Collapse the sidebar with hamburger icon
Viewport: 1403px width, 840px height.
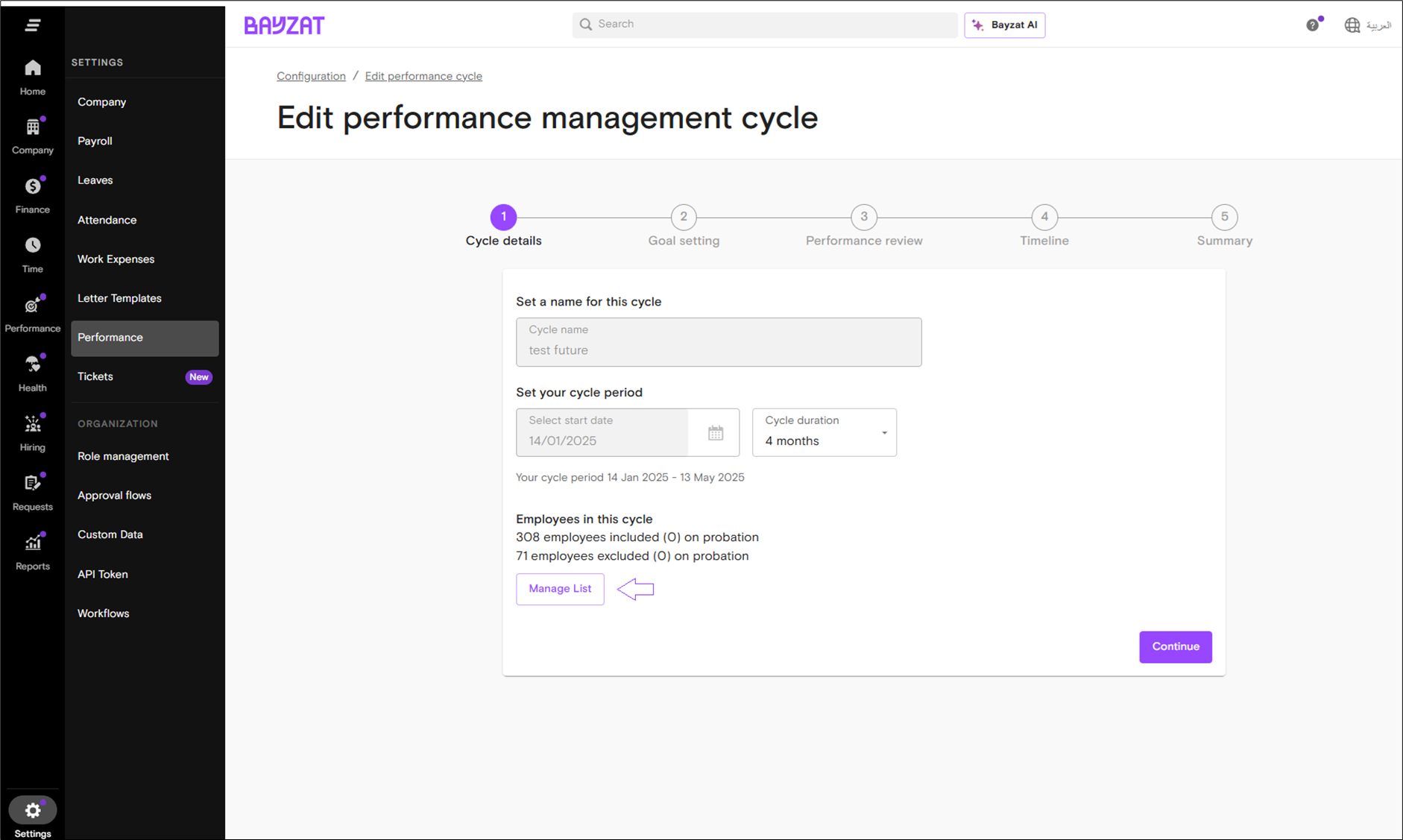pos(32,25)
